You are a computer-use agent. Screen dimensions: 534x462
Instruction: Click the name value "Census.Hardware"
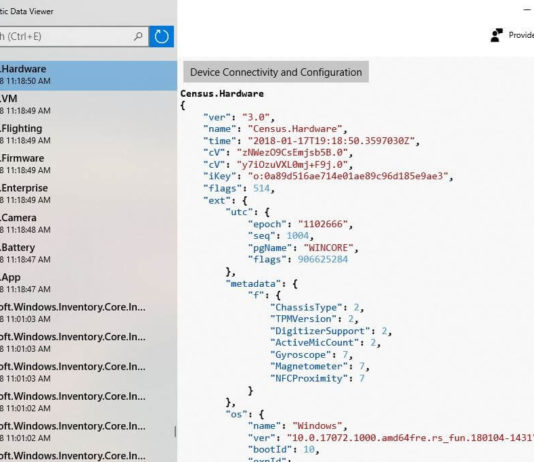pos(295,129)
